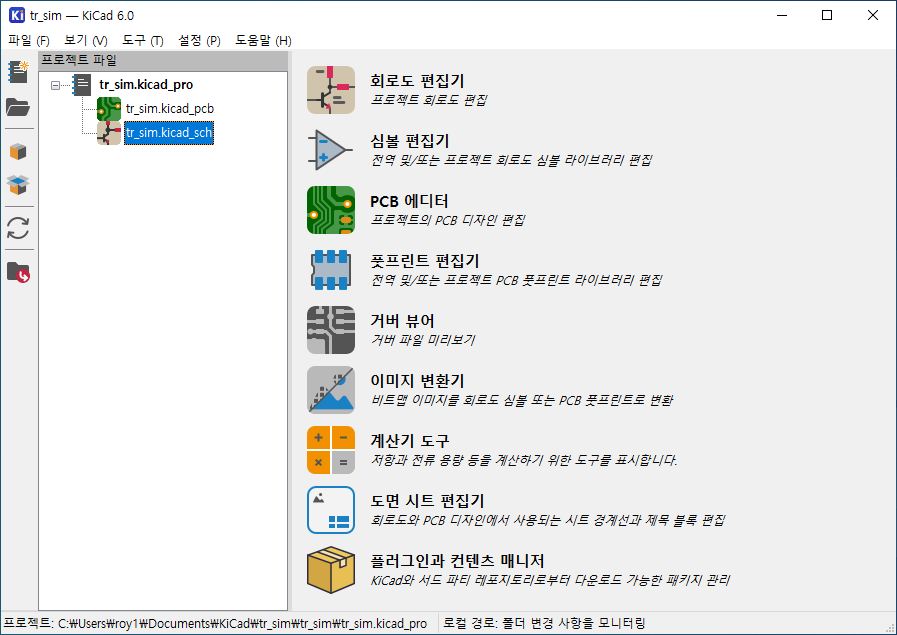Click the calculator description under 계산기 도구
The width and height of the screenshot is (897, 635).
click(524, 460)
